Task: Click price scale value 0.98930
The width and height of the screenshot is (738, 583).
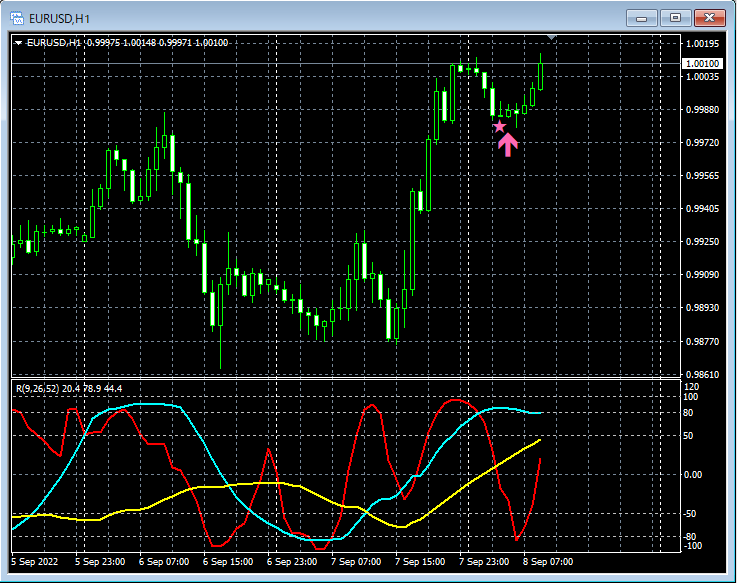Action: (x=703, y=307)
